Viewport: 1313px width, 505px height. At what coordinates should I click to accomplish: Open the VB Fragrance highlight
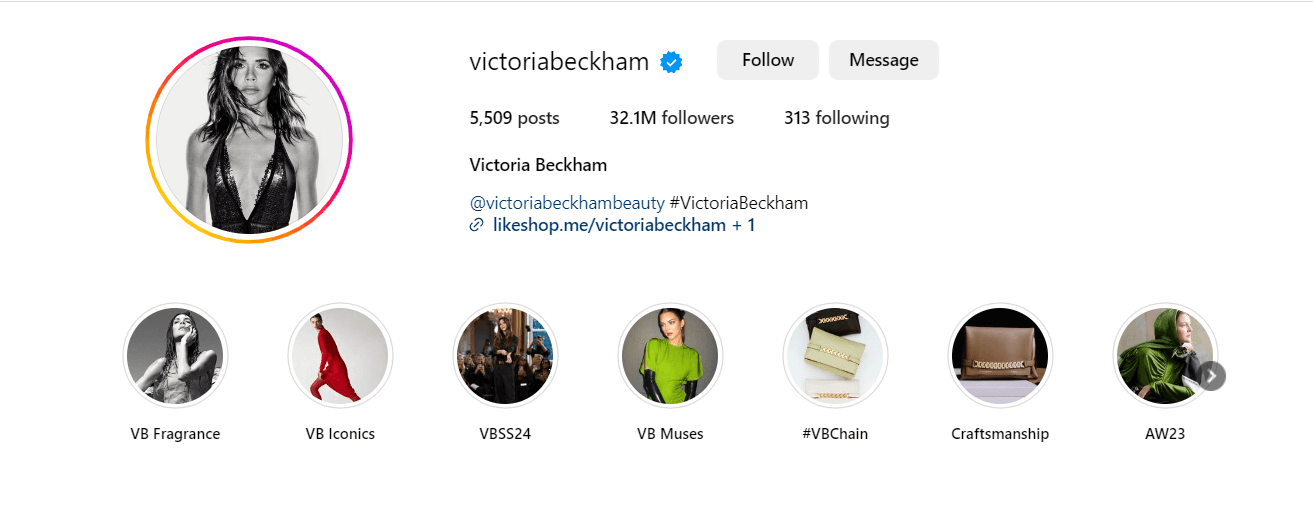pos(175,355)
